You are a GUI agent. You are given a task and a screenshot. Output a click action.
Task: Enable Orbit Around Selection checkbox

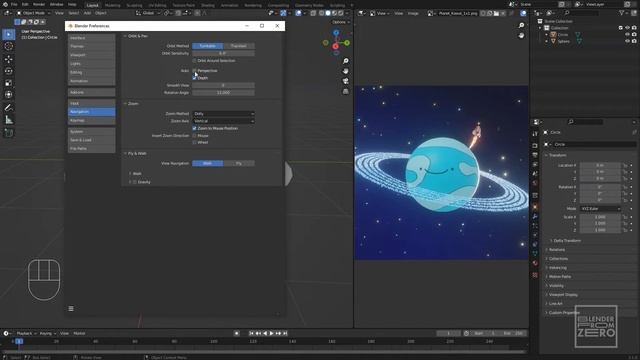194,60
